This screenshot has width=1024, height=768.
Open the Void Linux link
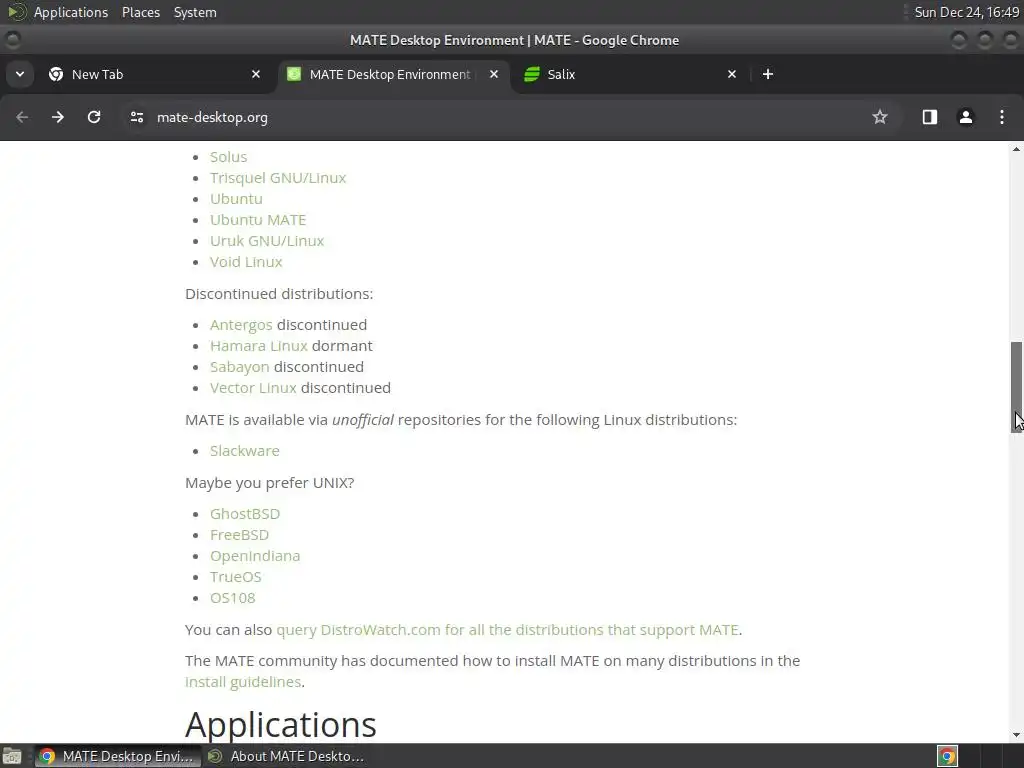(246, 261)
